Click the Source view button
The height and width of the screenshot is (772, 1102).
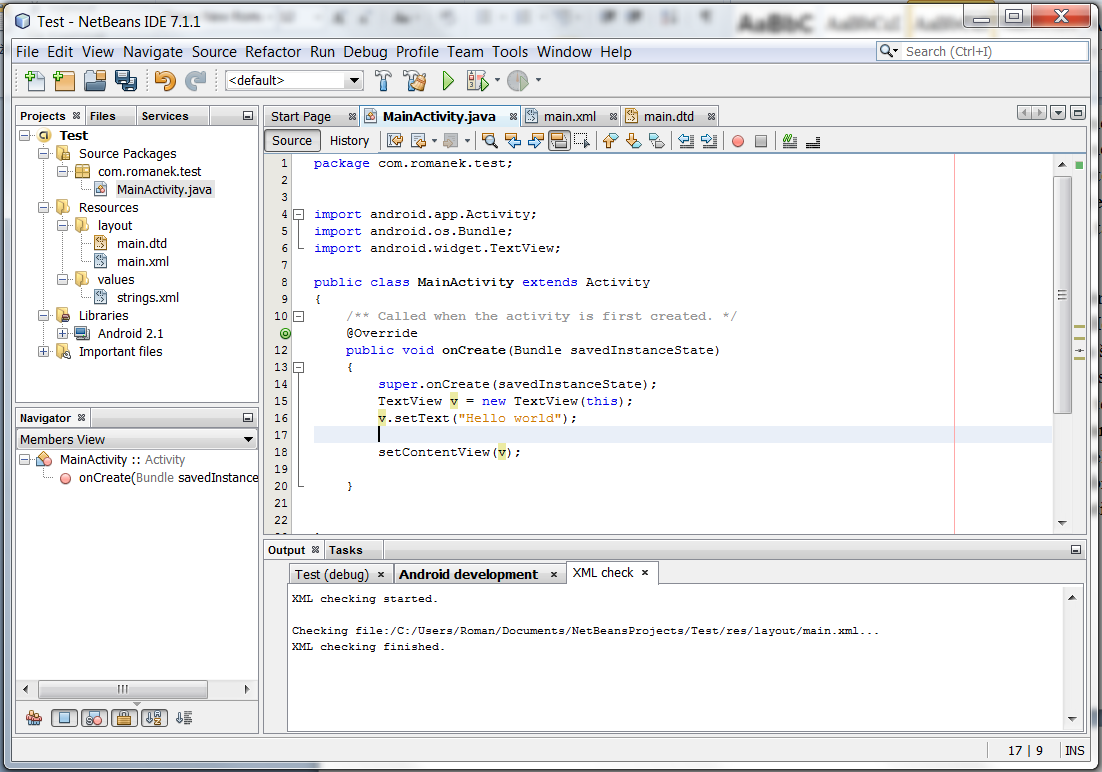pos(292,141)
